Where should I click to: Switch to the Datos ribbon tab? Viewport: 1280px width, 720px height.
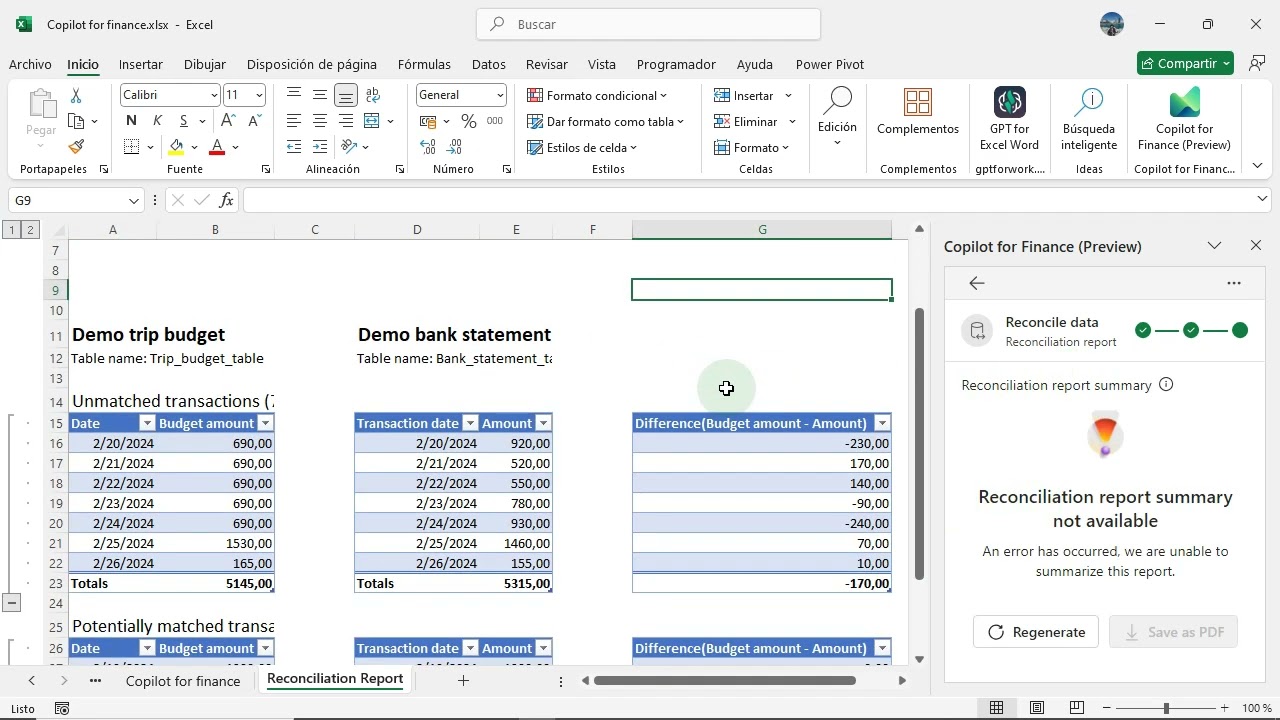tap(489, 64)
